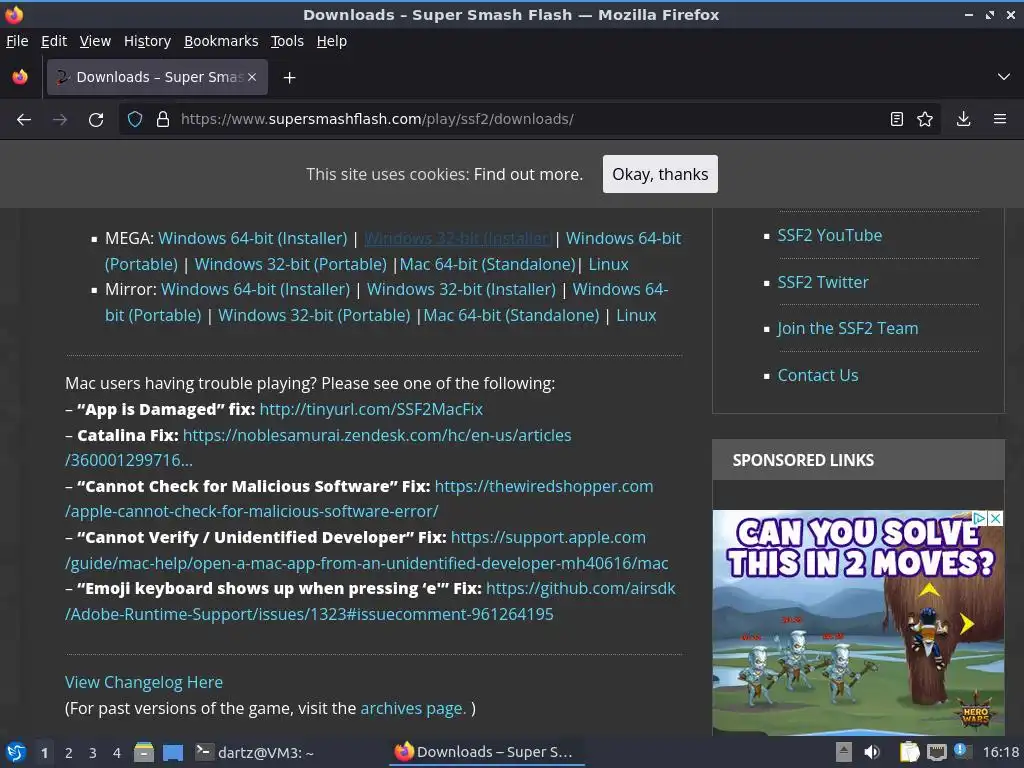1024x768 pixels.
Task: Toggle reader view icon
Action: [897, 119]
